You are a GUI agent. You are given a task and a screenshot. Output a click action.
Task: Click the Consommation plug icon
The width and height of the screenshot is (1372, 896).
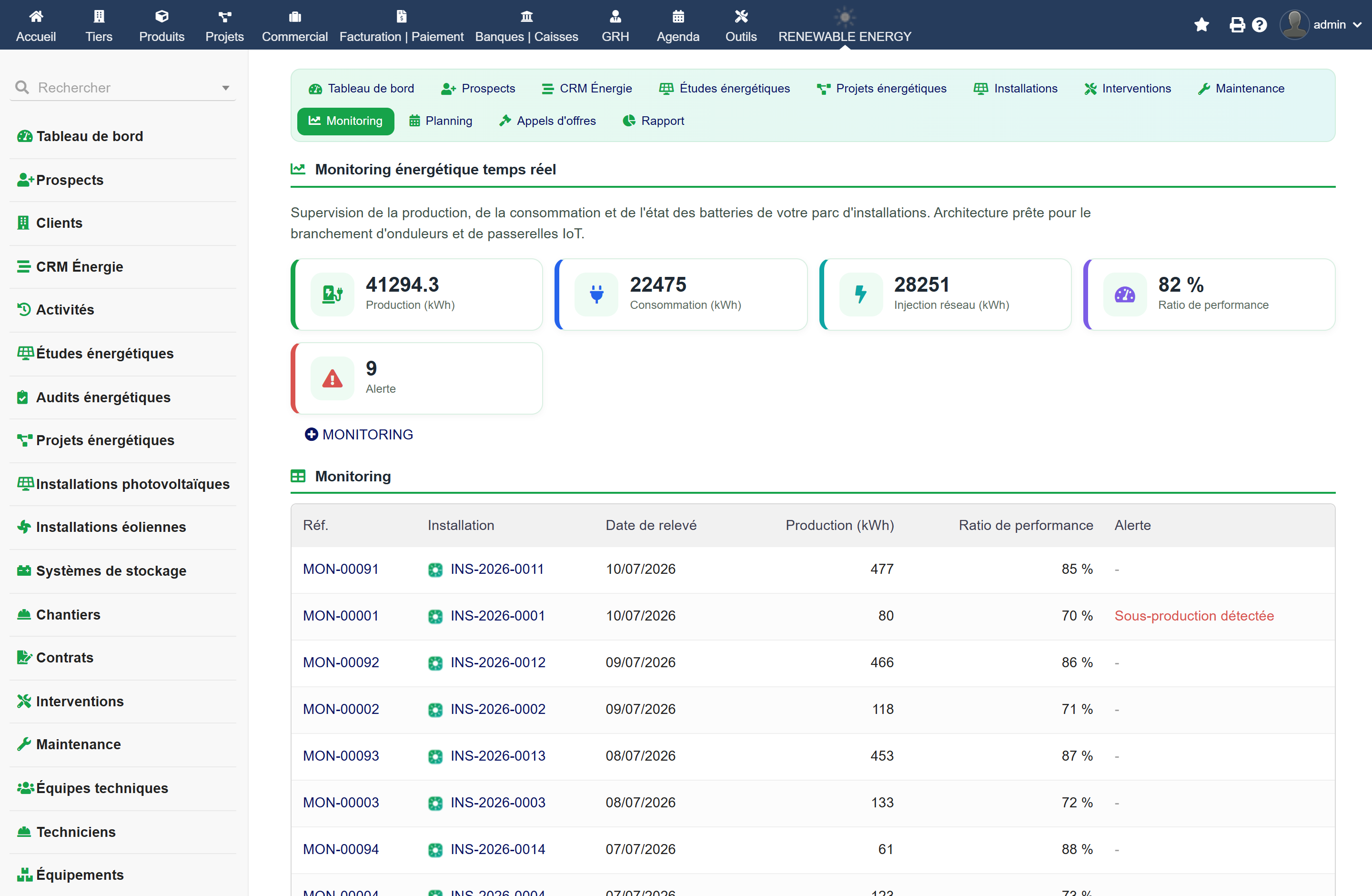coord(596,294)
